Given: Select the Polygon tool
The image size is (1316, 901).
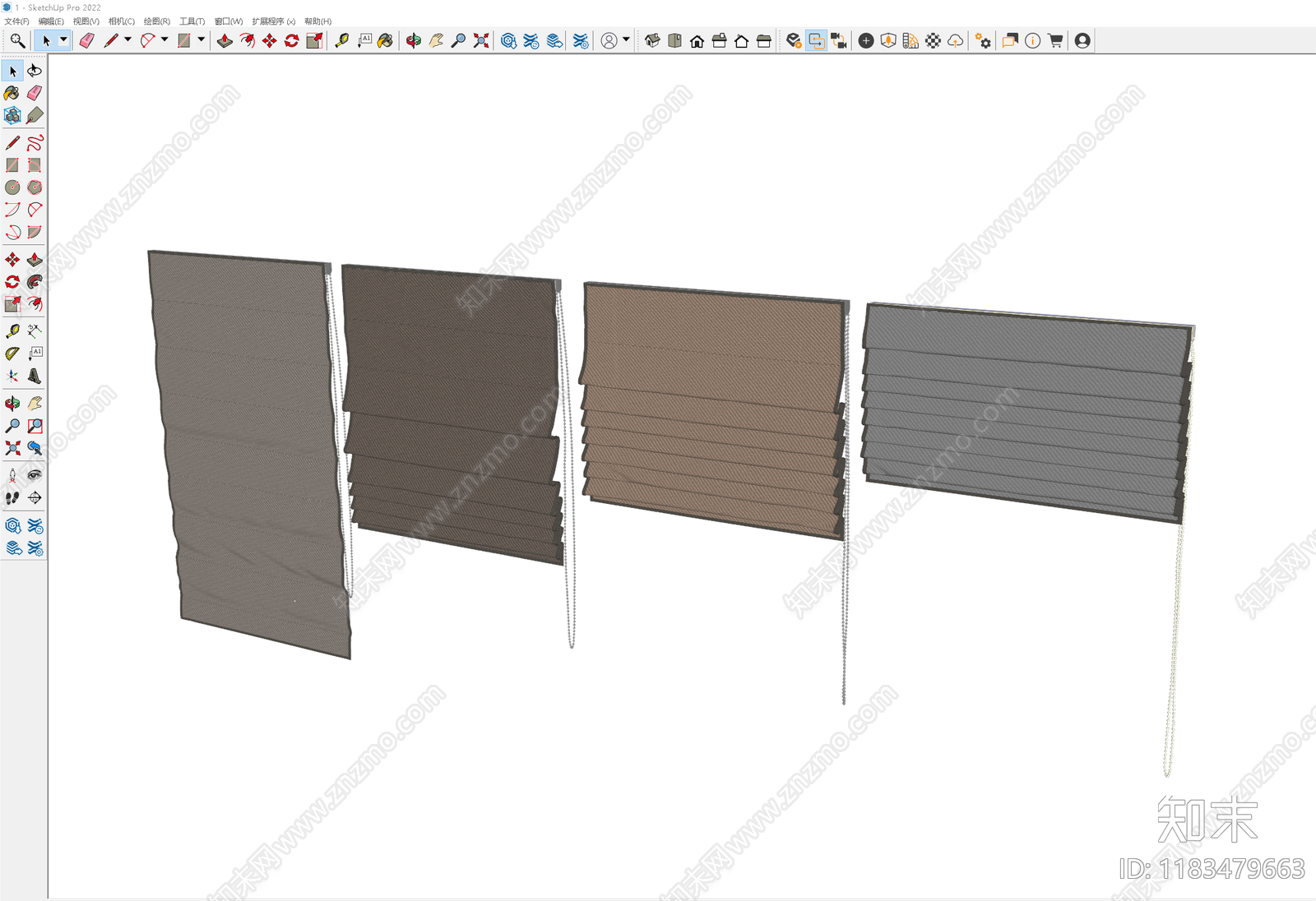Looking at the screenshot, I should pyautogui.click(x=35, y=187).
